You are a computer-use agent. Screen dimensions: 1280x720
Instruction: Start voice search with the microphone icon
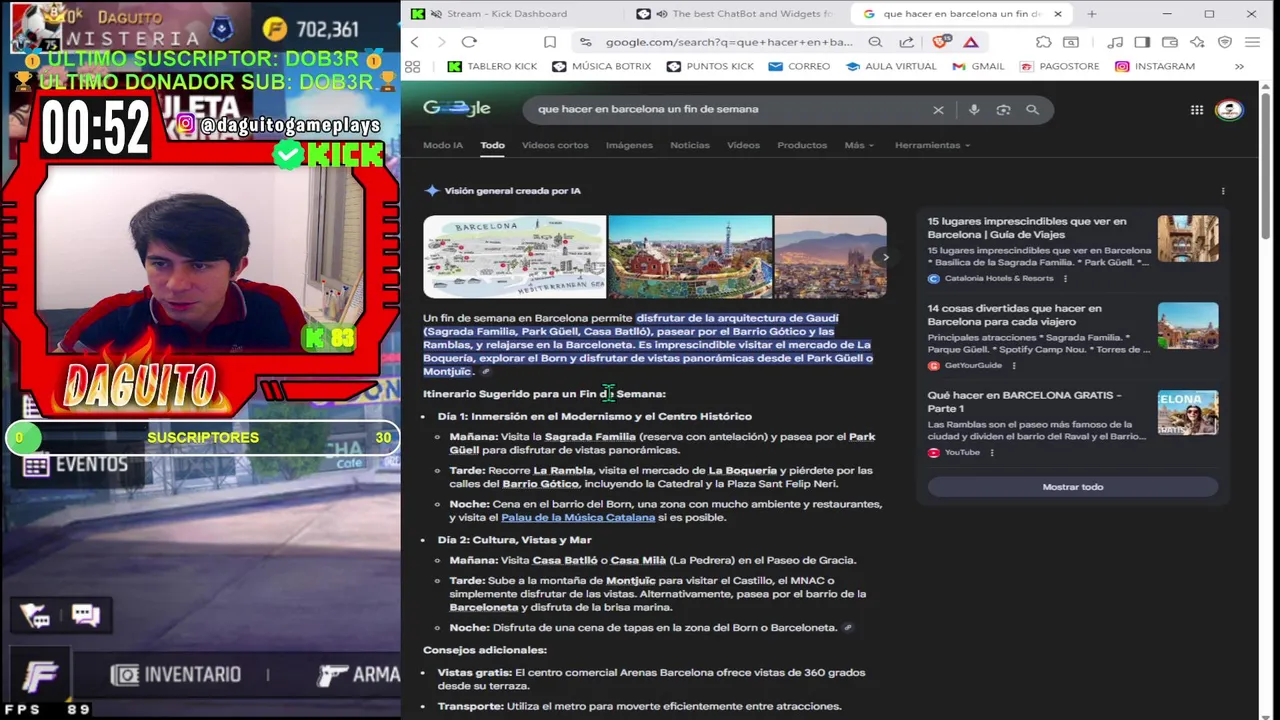coord(974,110)
